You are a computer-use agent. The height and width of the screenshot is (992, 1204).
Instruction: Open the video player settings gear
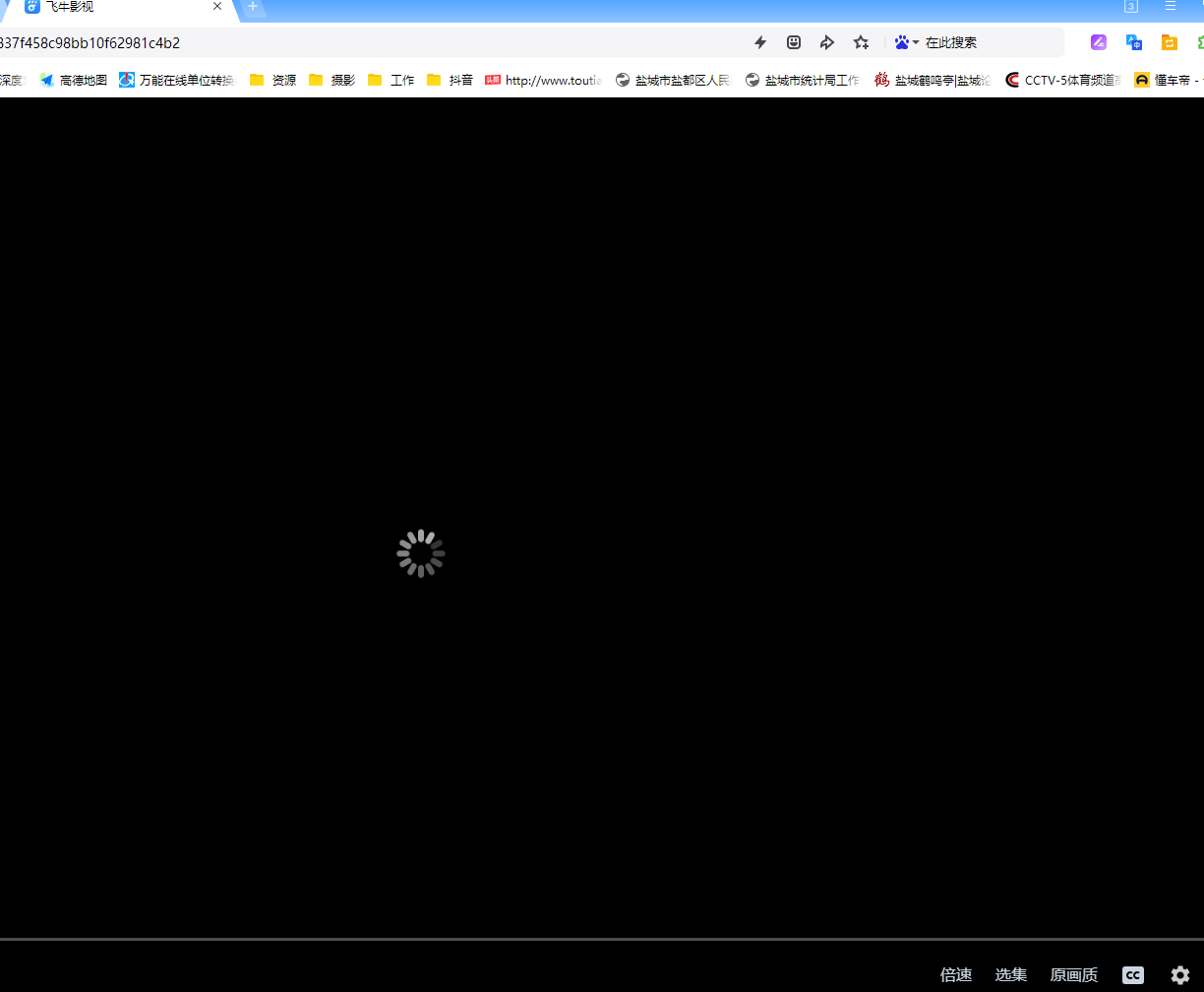(1180, 975)
